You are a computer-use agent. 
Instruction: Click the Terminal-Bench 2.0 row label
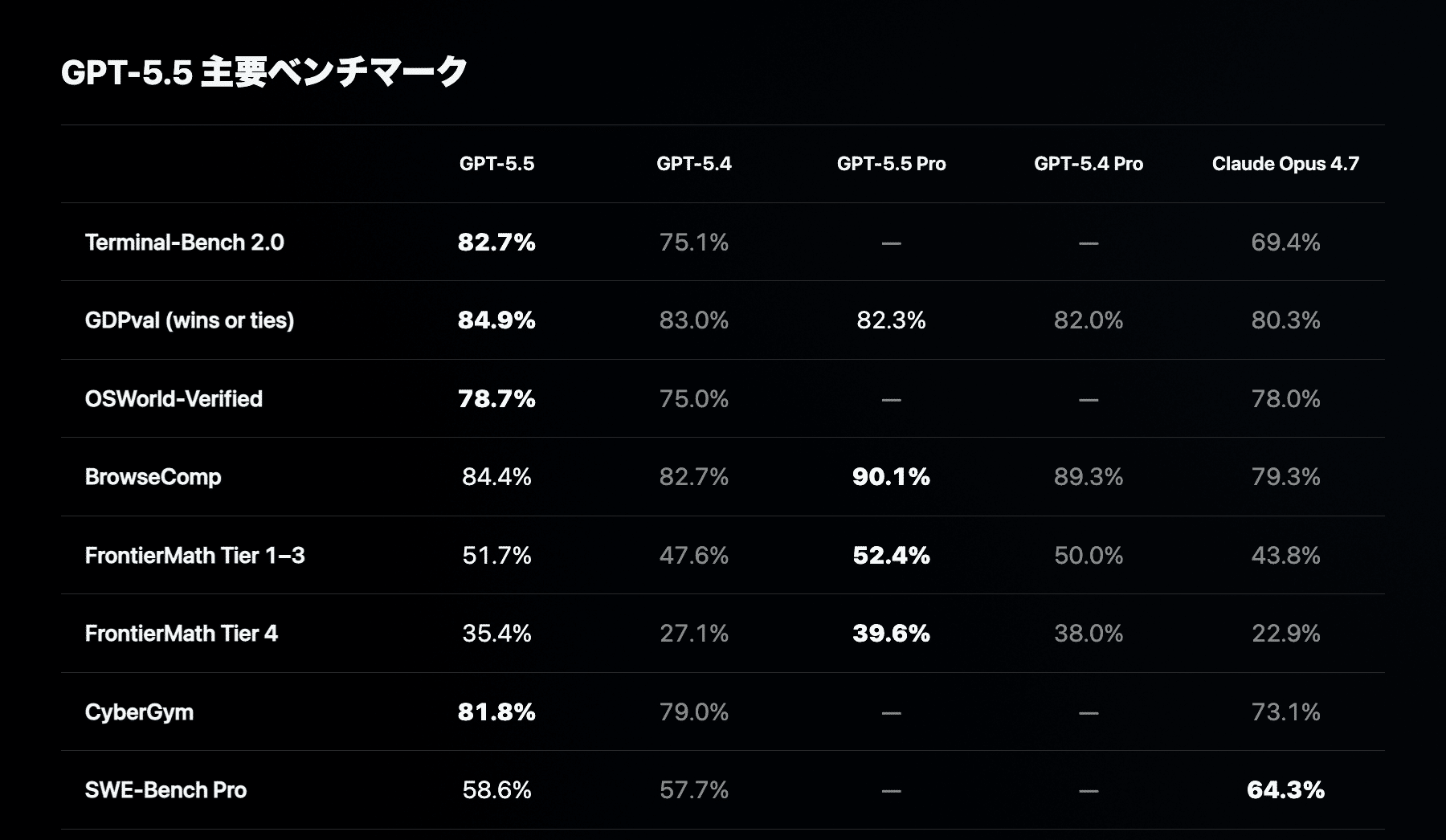(185, 243)
